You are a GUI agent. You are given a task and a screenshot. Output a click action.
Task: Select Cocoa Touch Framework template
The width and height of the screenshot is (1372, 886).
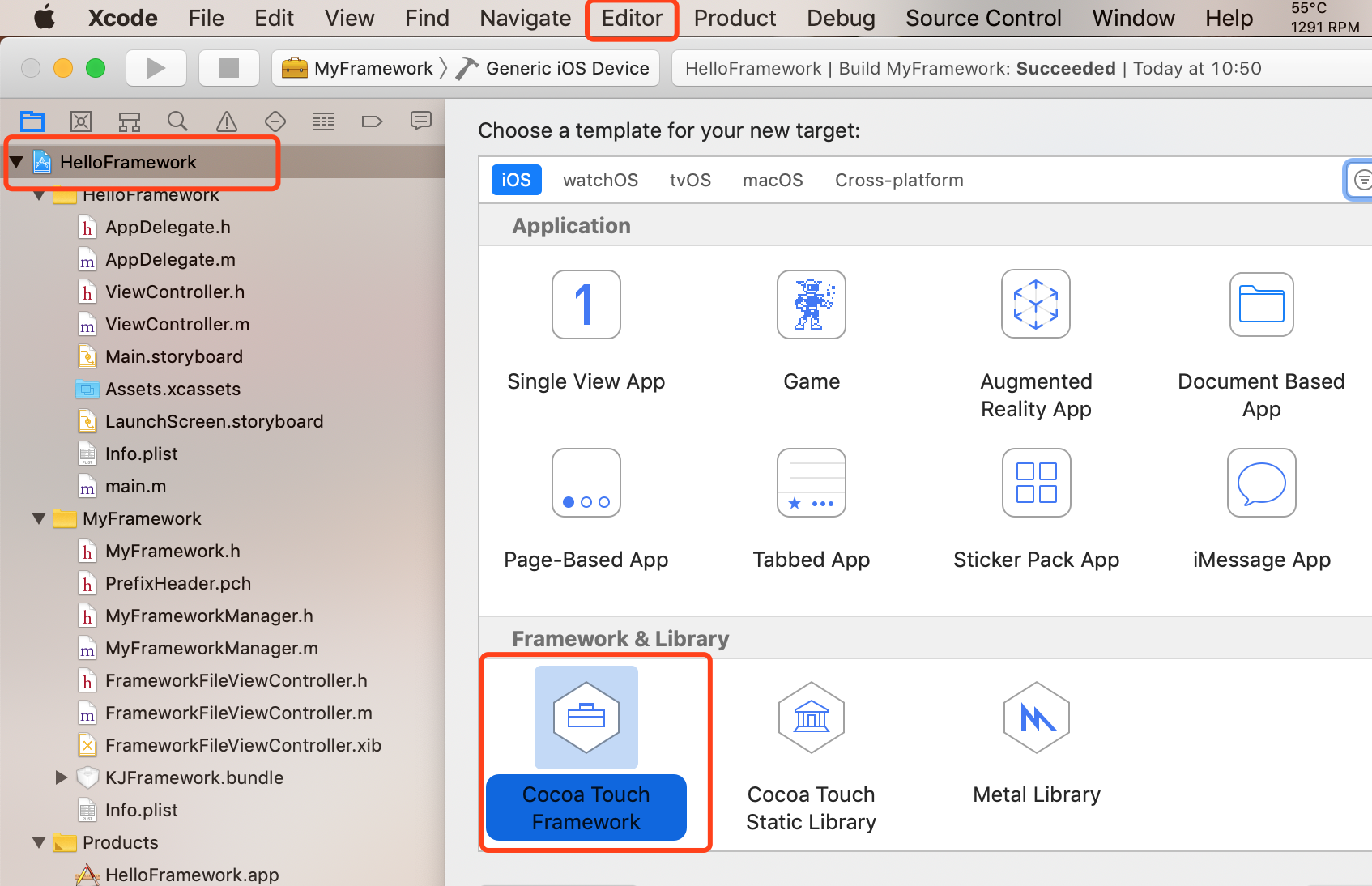coord(586,753)
